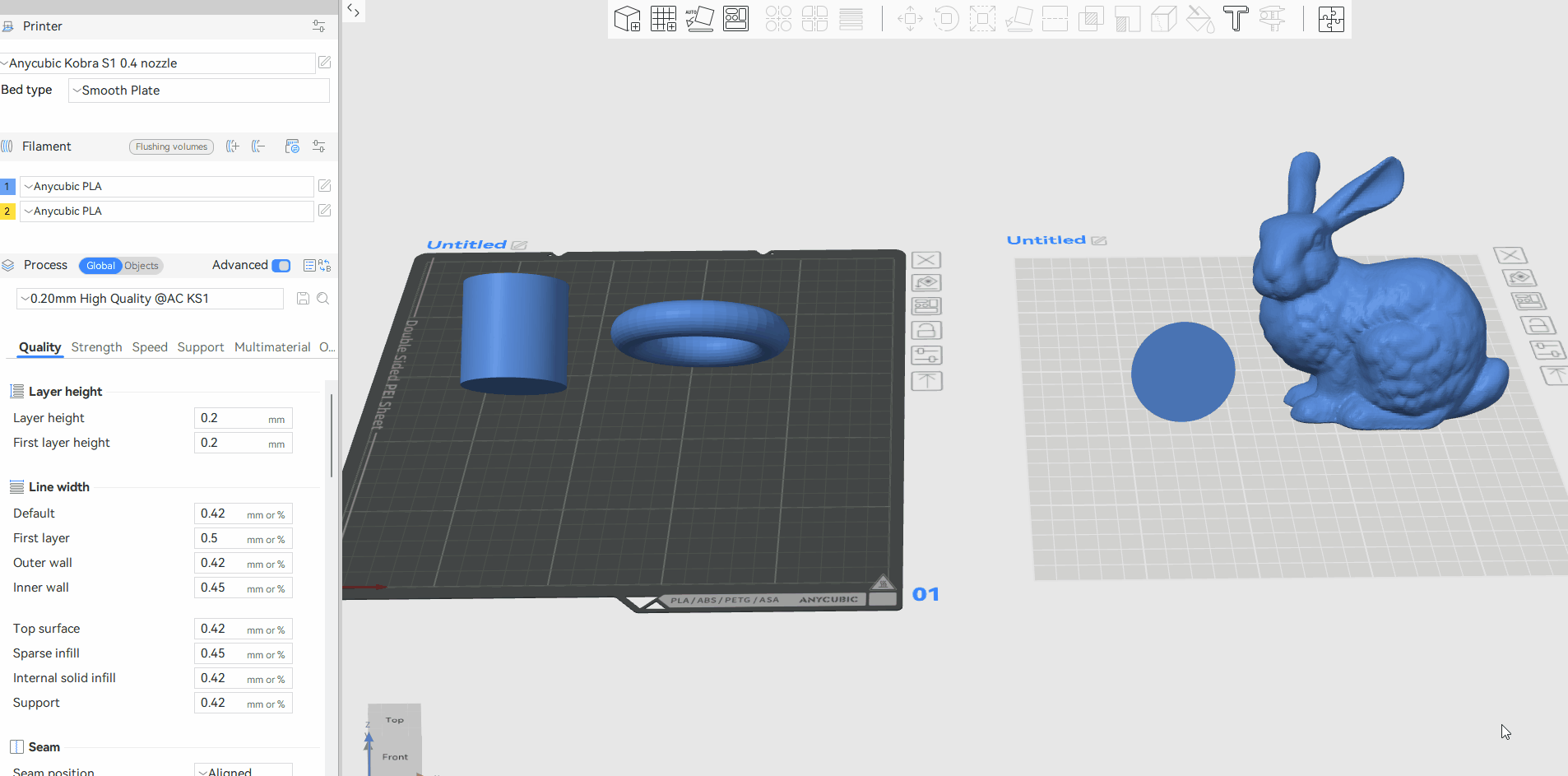
Task: Click Variable layer height icon
Action: click(851, 18)
